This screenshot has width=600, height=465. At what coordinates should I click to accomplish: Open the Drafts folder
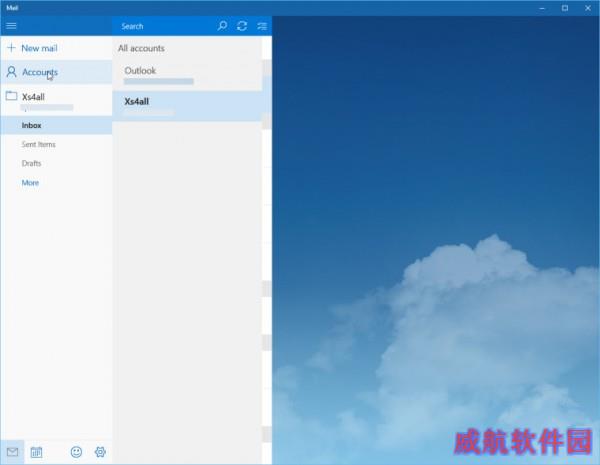coord(56,163)
